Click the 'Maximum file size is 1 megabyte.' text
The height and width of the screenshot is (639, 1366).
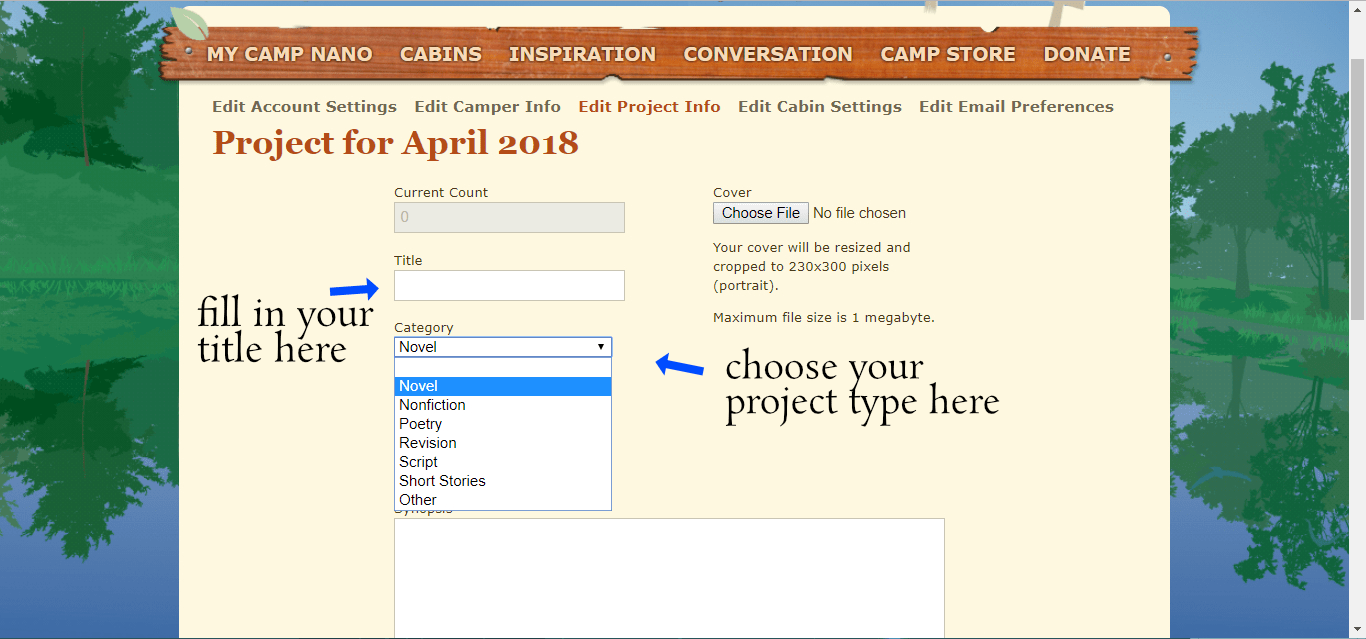pos(824,318)
